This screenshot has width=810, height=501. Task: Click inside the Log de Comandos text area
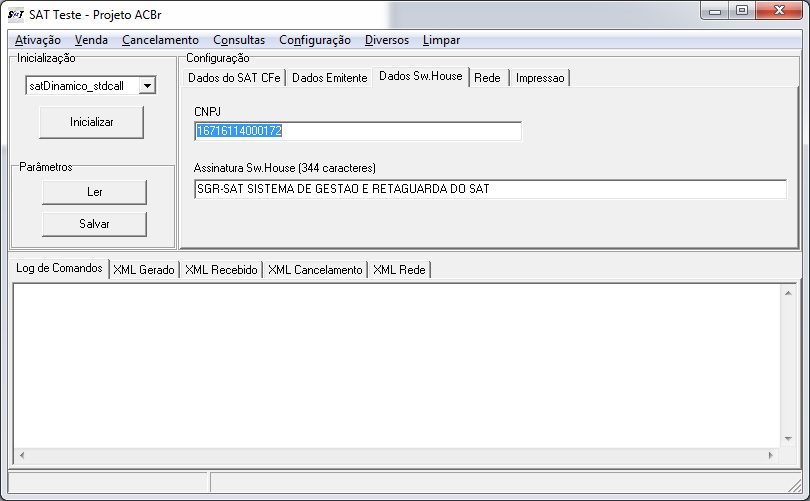(x=397, y=366)
